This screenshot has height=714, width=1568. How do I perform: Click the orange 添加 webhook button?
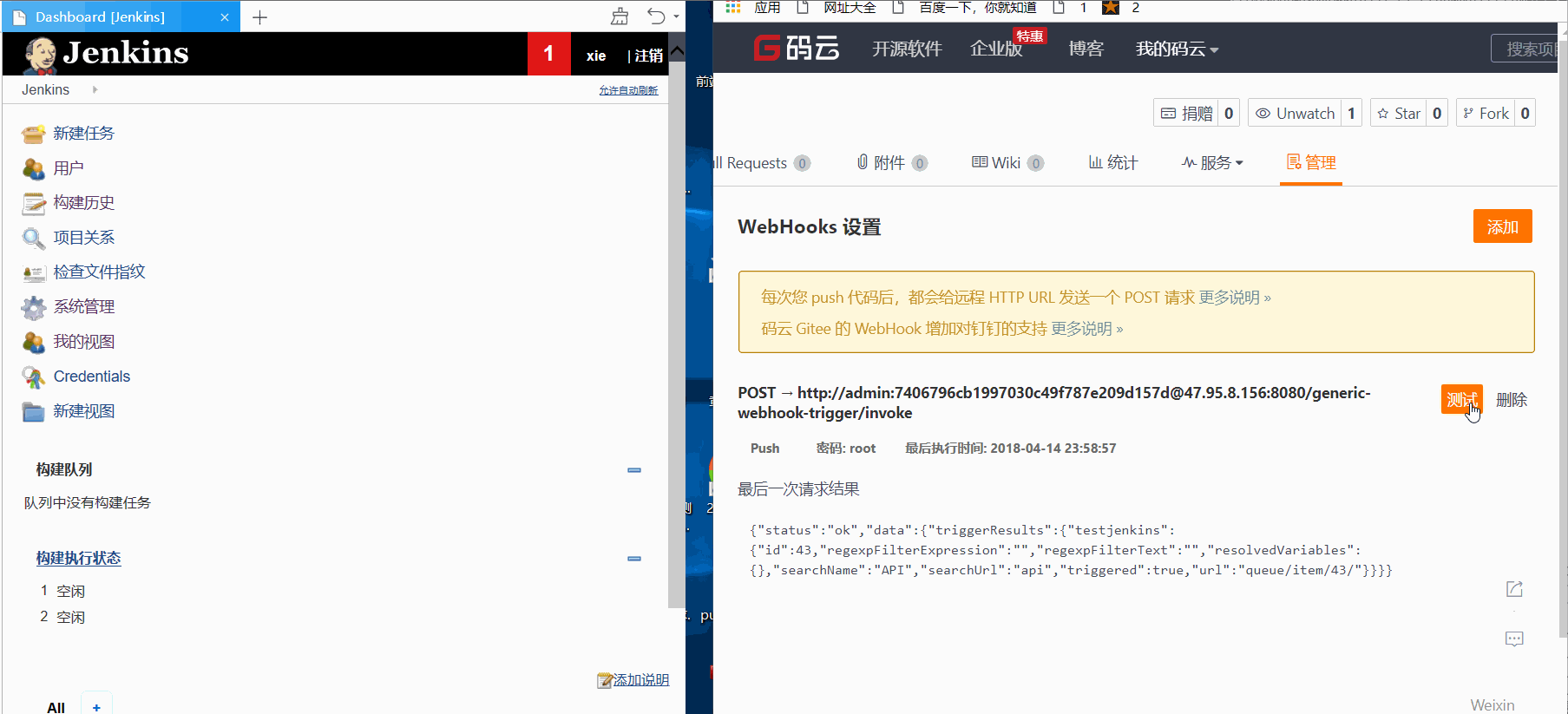tap(1502, 226)
